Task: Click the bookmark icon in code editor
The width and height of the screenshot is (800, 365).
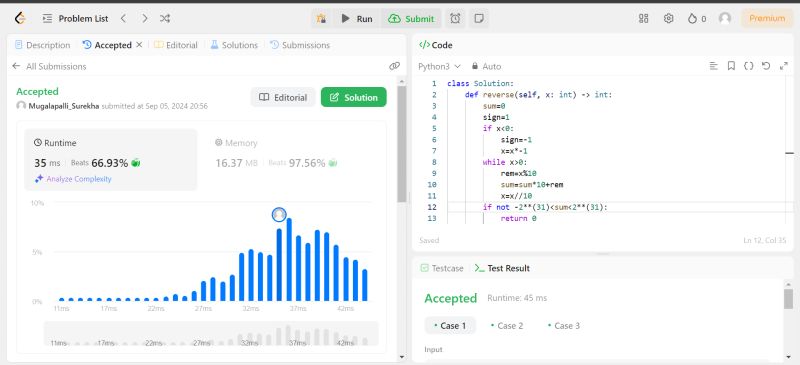Action: click(731, 66)
